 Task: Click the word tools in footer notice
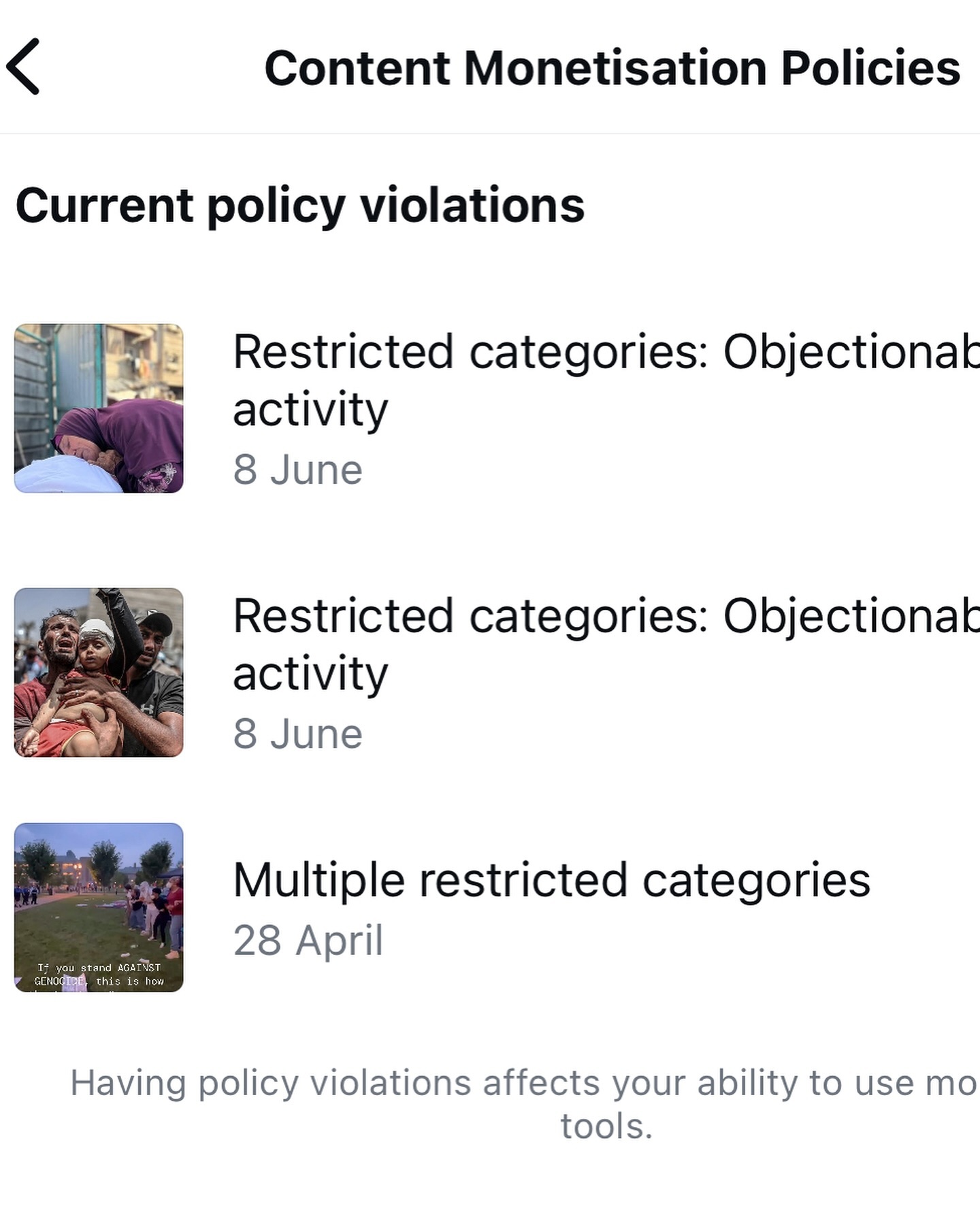(x=606, y=1126)
